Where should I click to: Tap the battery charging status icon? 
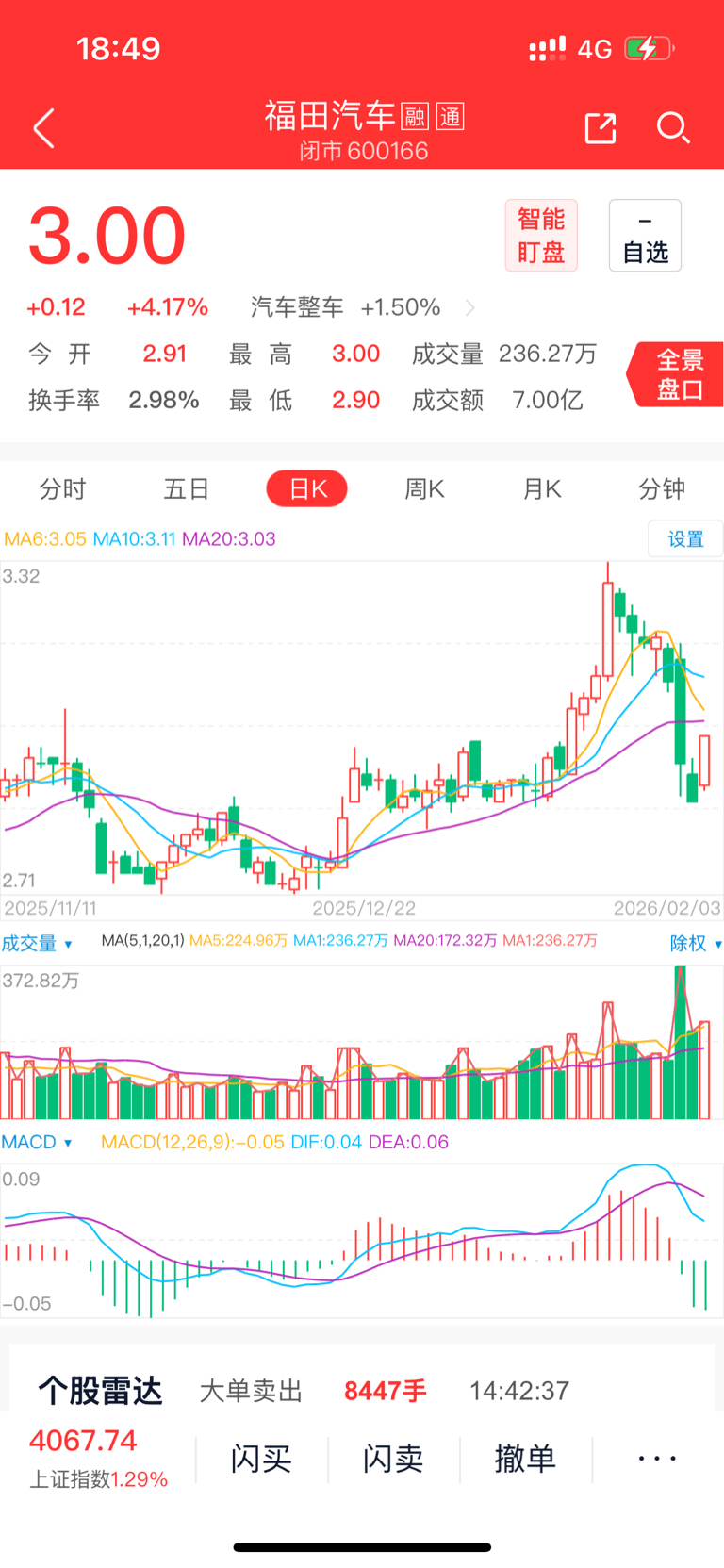(x=650, y=48)
